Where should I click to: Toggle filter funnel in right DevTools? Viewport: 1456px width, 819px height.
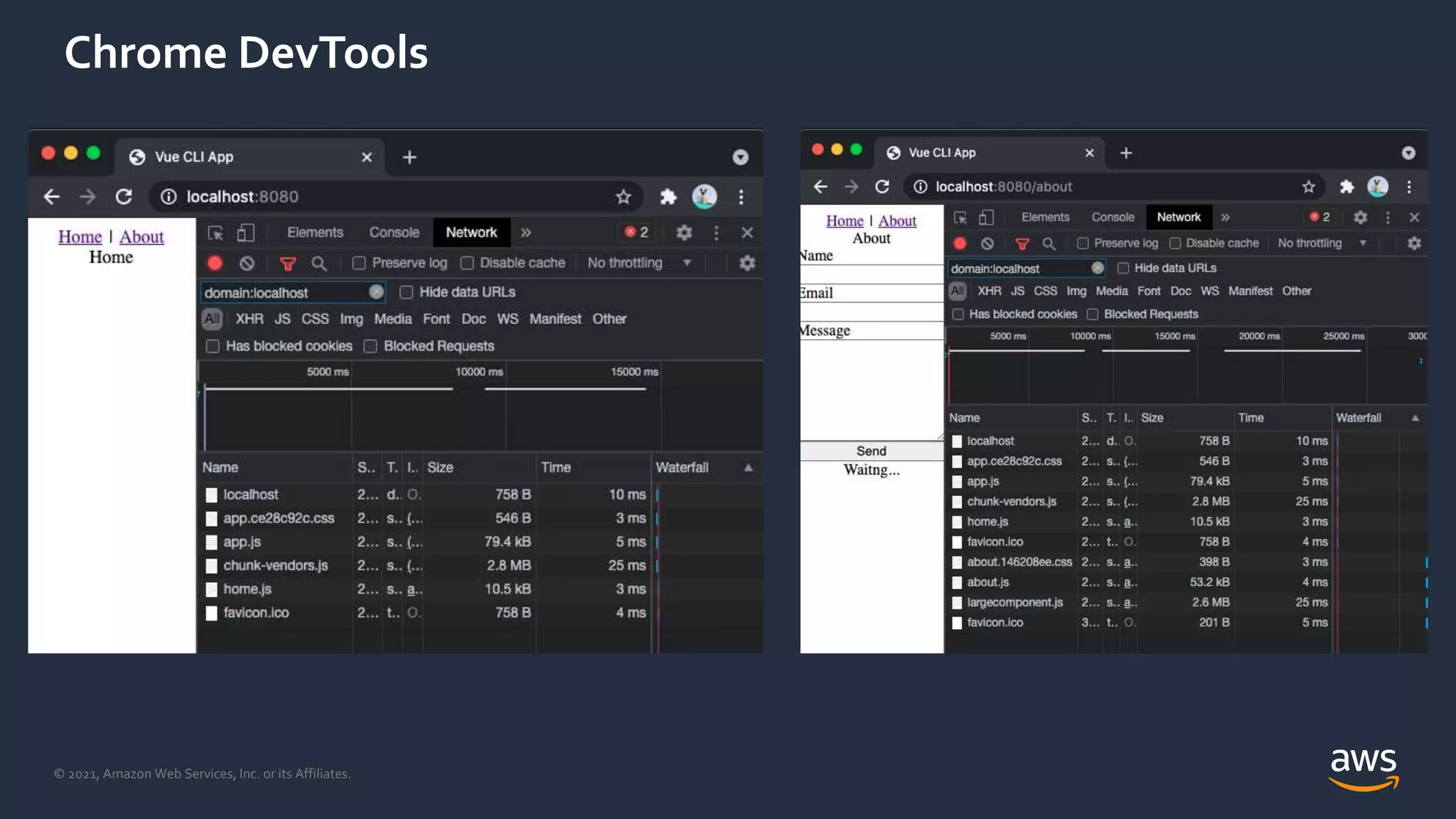pyautogui.click(x=1022, y=244)
